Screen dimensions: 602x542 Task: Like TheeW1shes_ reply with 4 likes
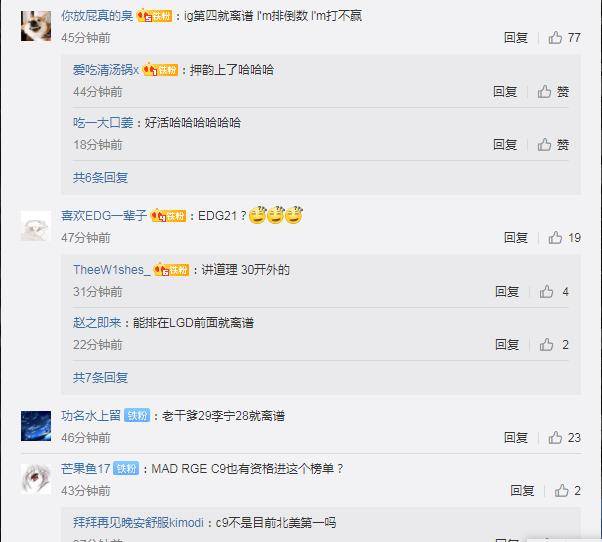click(554, 292)
